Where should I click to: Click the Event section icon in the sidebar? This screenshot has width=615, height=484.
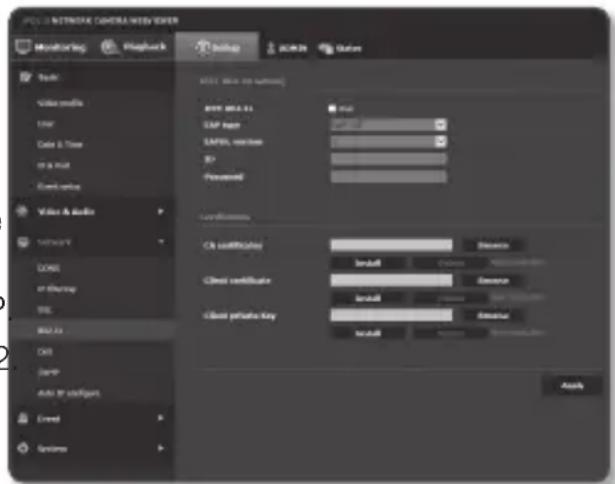point(23,418)
